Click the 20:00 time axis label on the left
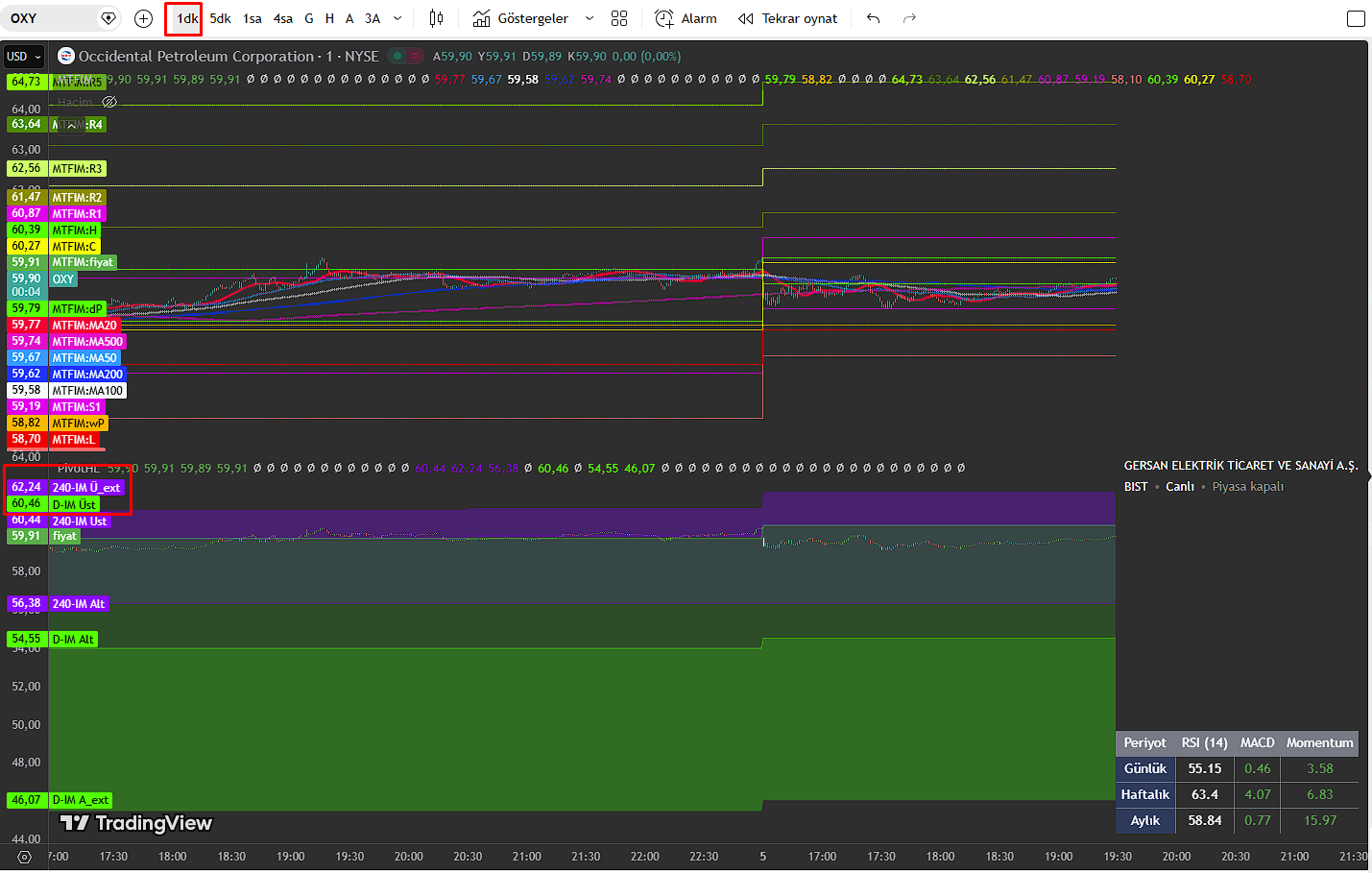The width and height of the screenshot is (1372, 873). click(x=409, y=857)
